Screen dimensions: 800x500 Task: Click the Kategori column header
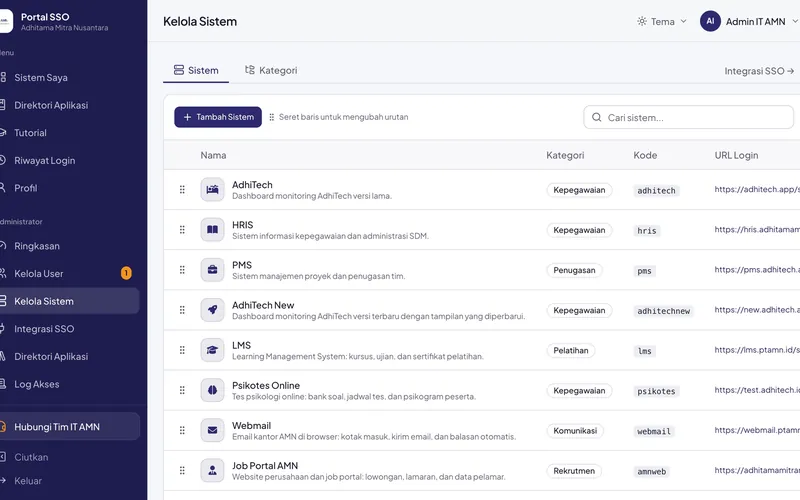click(565, 155)
